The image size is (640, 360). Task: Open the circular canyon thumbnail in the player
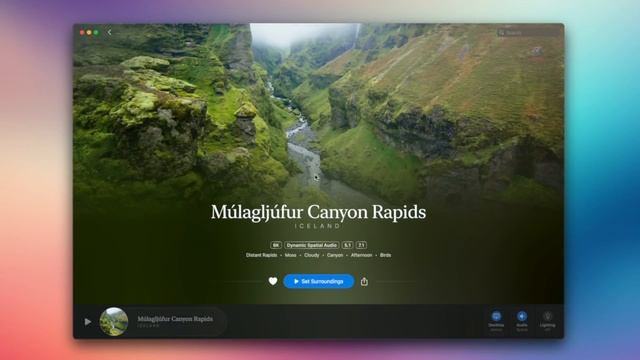114,322
